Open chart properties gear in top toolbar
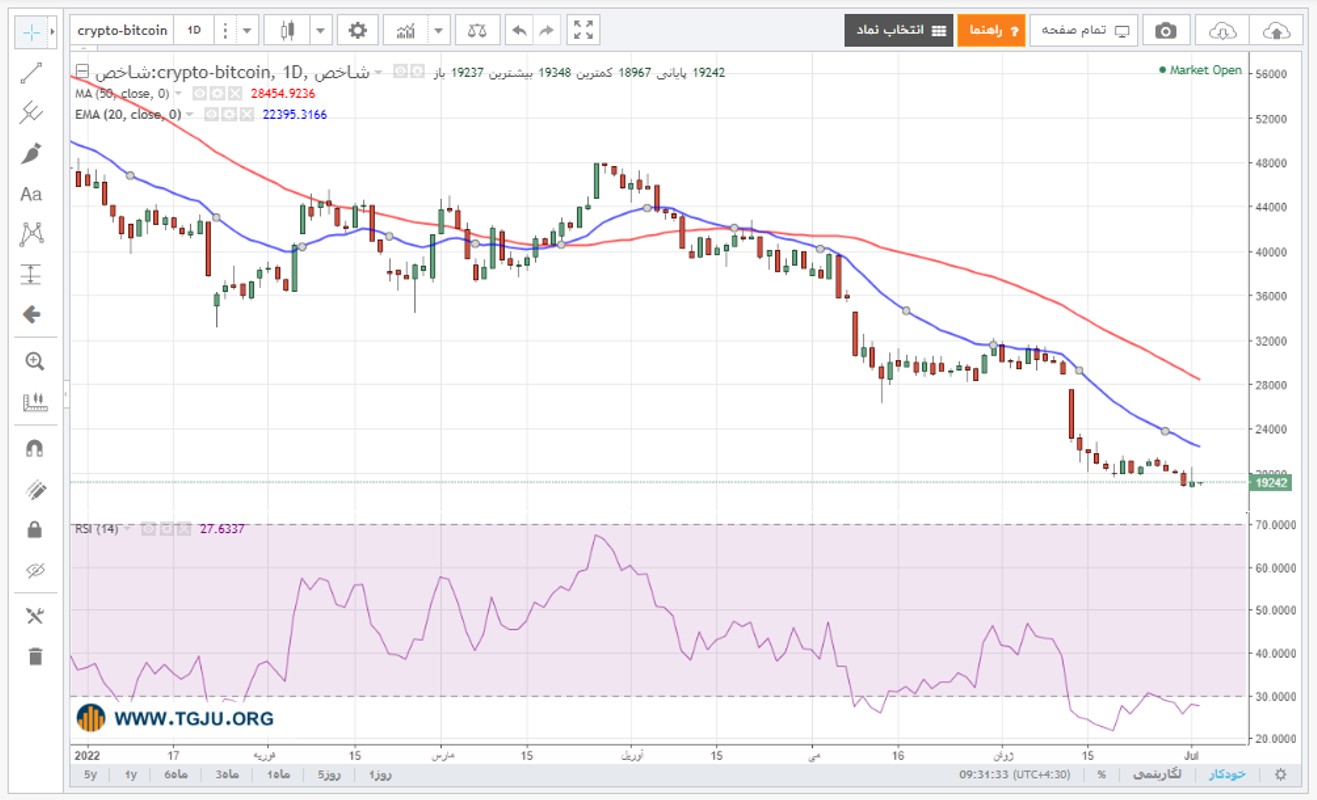The height and width of the screenshot is (800, 1317). [357, 30]
